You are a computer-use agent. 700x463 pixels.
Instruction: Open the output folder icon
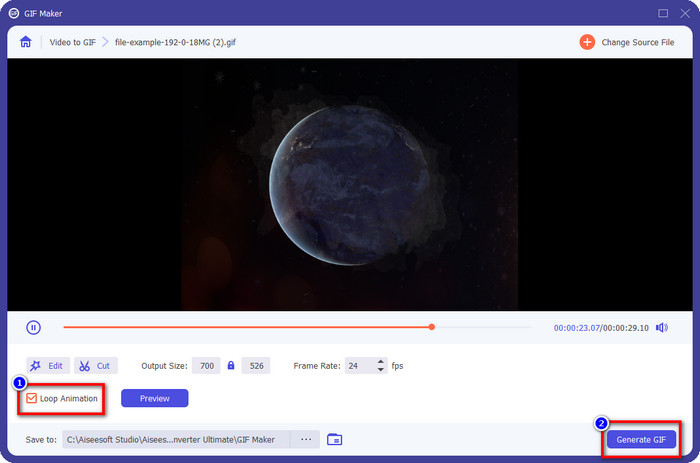(x=334, y=439)
